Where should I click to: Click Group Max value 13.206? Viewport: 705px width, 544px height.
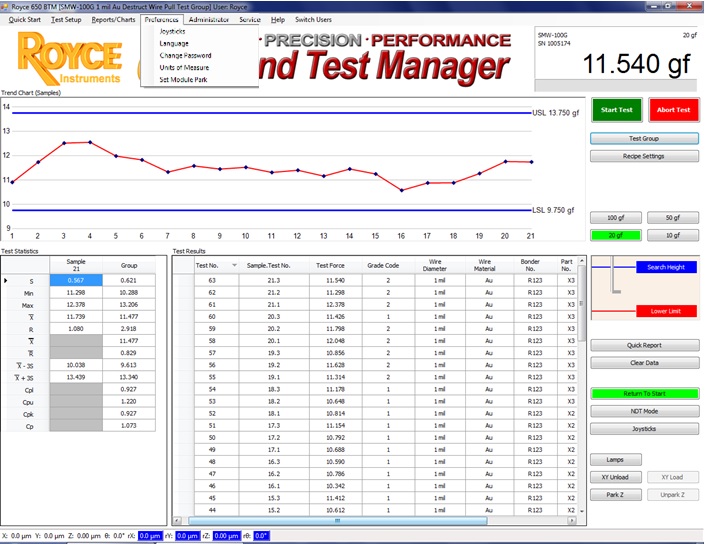point(129,304)
